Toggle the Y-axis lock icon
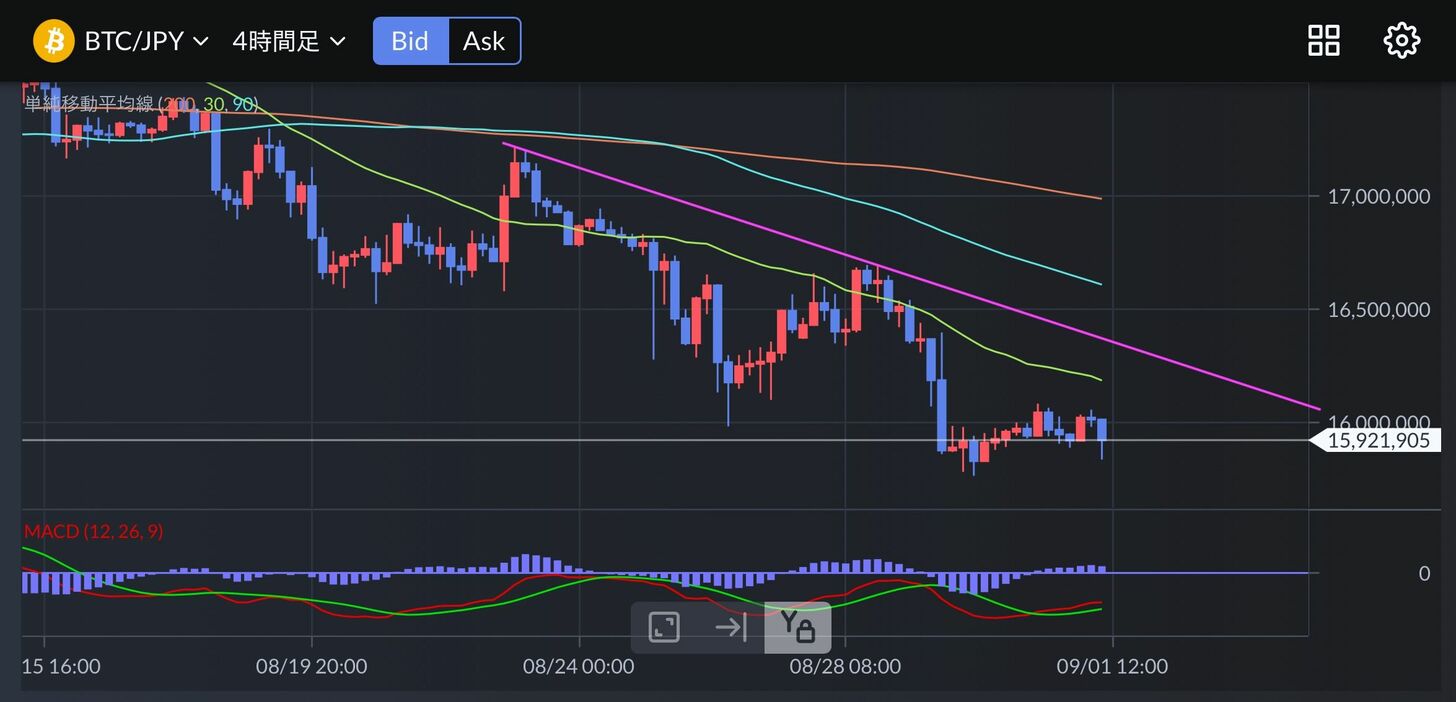The width and height of the screenshot is (1456, 702). point(798,627)
